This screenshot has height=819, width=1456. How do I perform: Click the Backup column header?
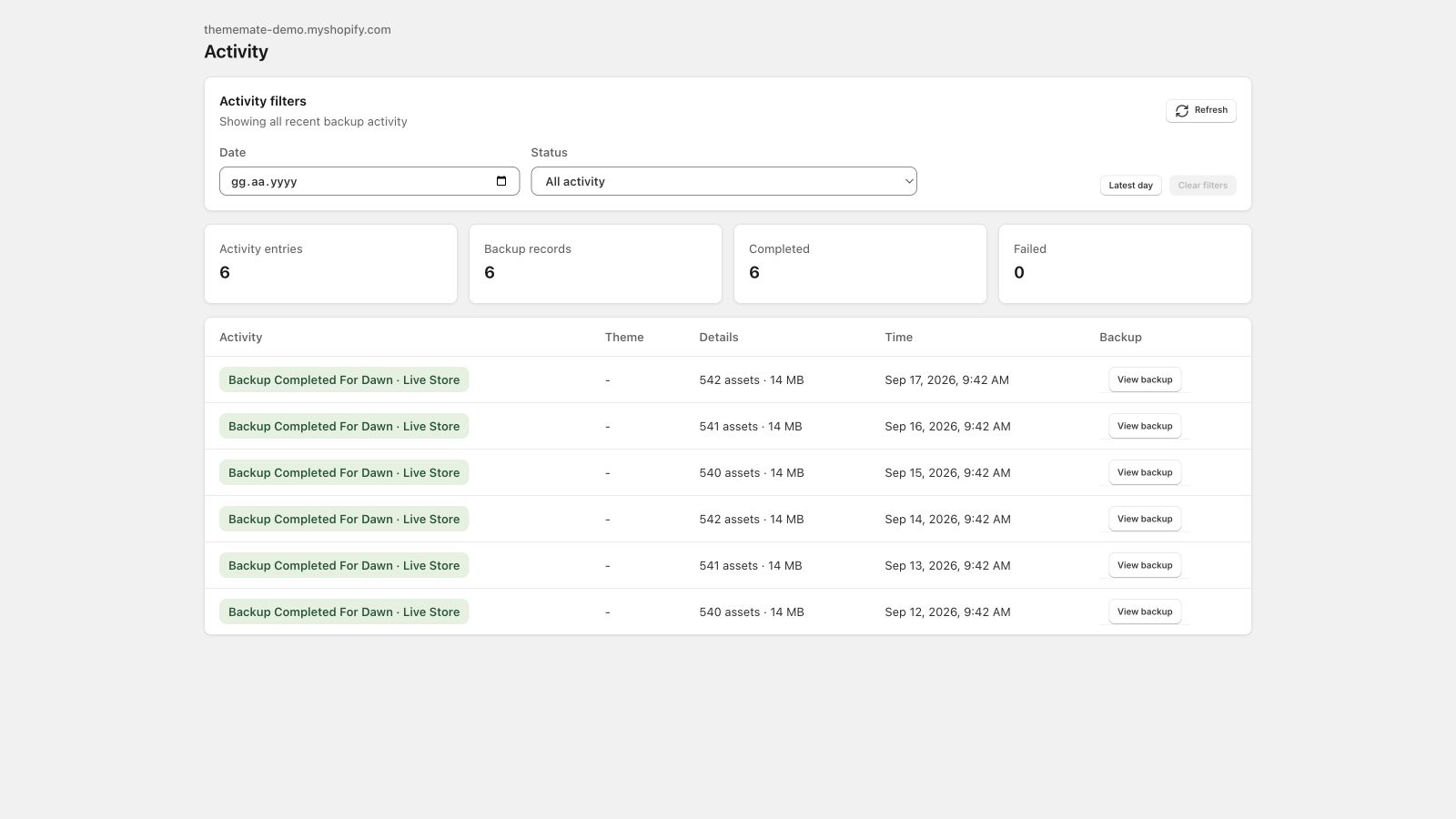(1120, 337)
